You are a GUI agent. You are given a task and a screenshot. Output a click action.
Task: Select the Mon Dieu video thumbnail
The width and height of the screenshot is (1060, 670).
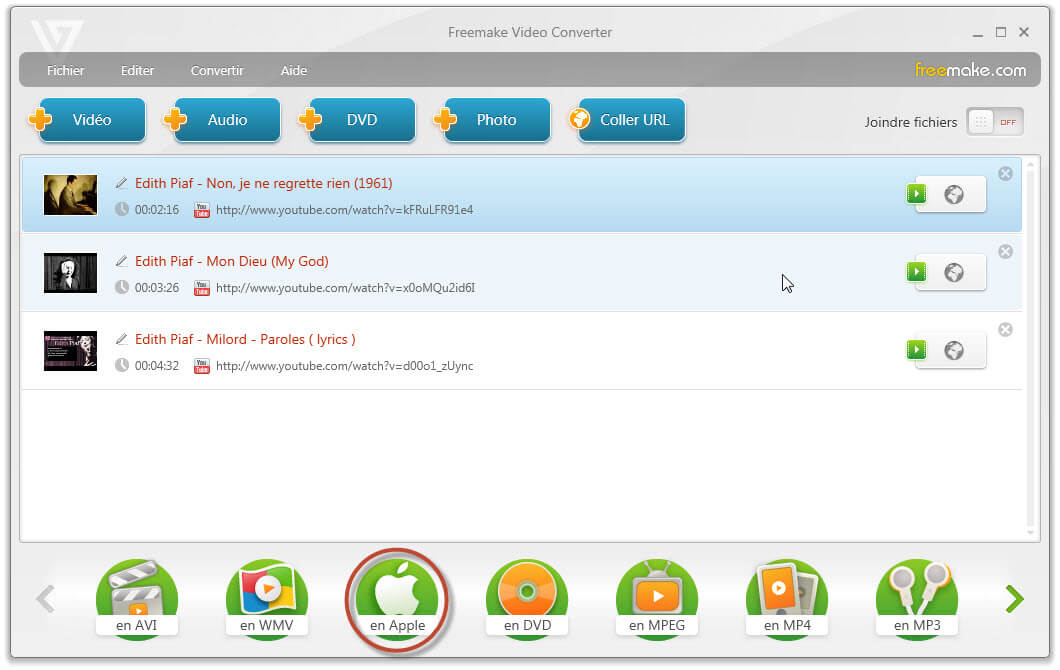click(70, 272)
